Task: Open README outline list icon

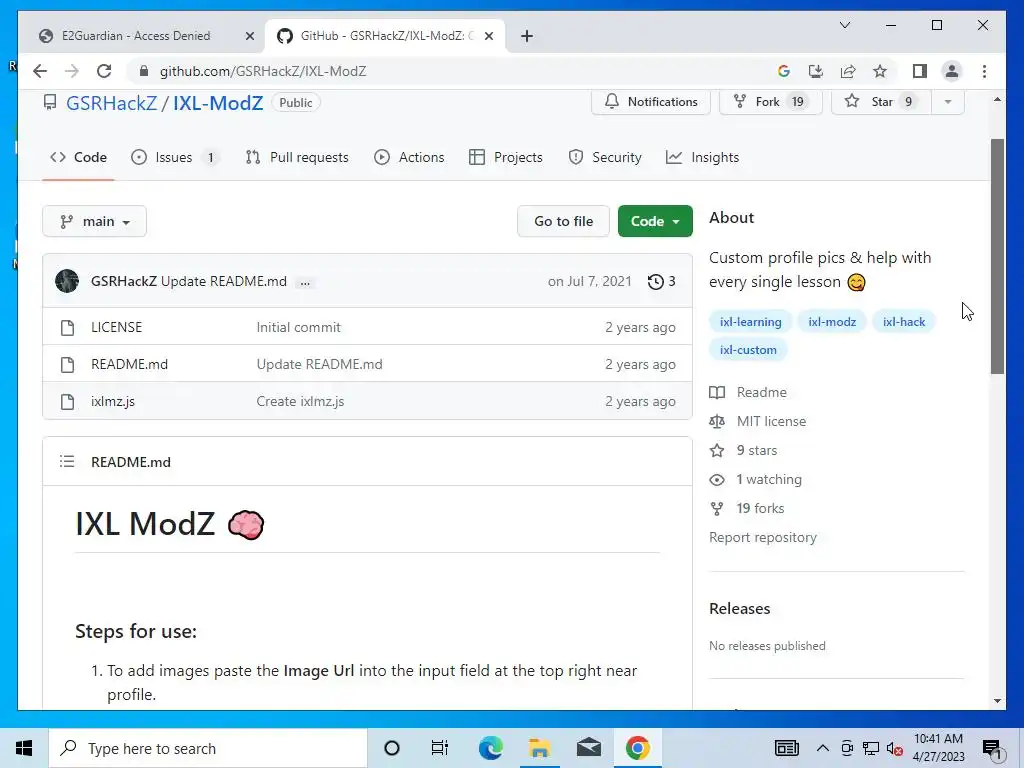Action: click(x=67, y=462)
